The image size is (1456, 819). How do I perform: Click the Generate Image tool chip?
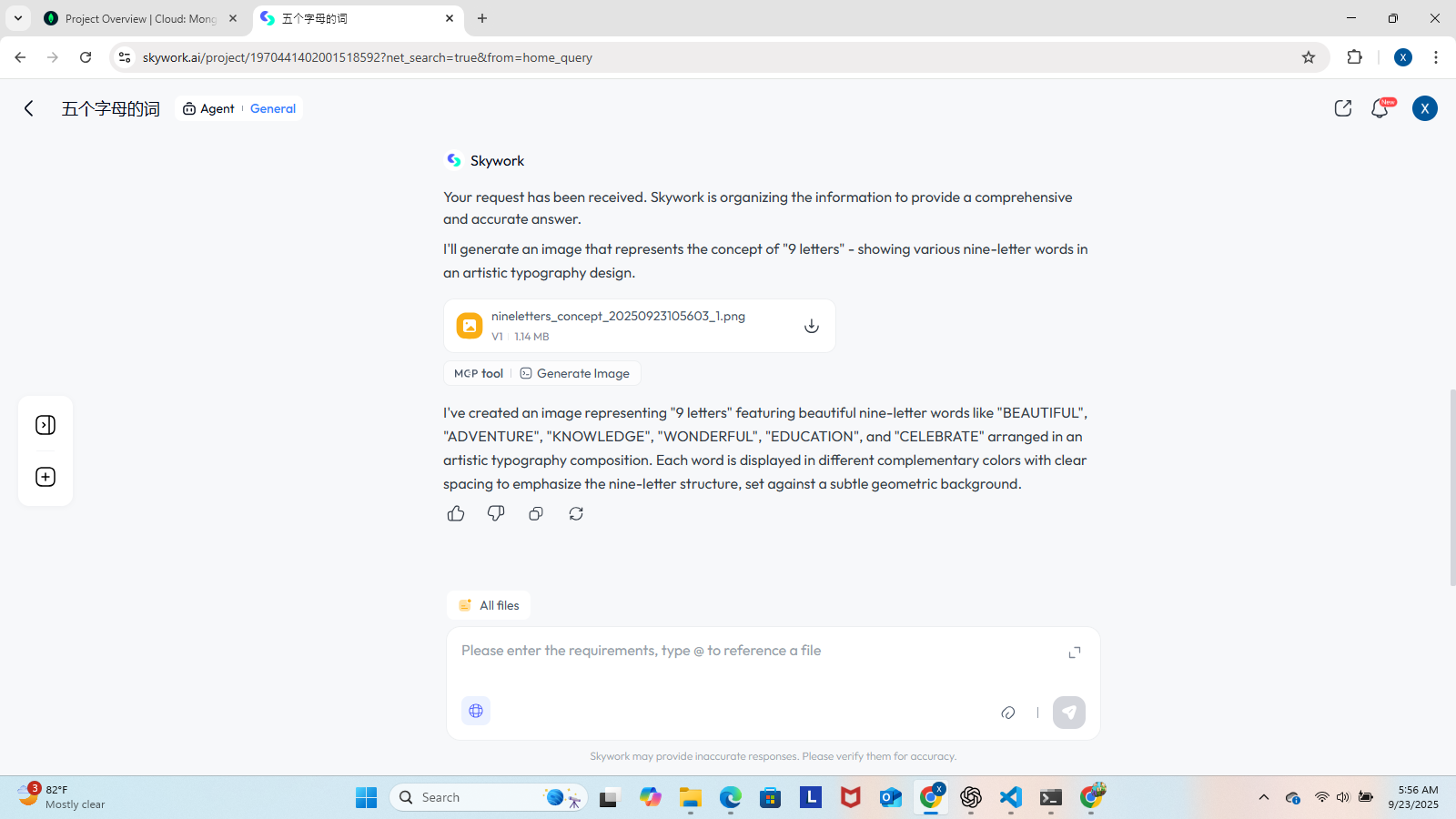point(574,373)
